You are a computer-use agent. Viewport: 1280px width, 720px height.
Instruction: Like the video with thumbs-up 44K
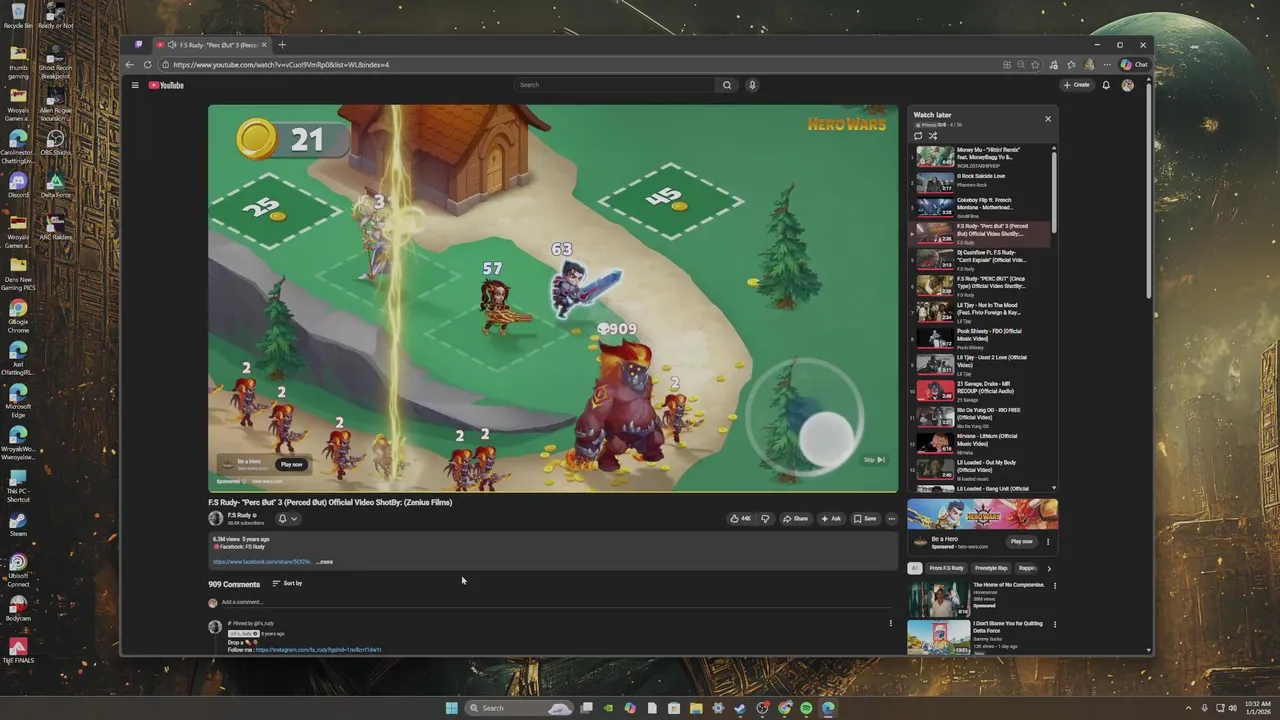[740, 518]
